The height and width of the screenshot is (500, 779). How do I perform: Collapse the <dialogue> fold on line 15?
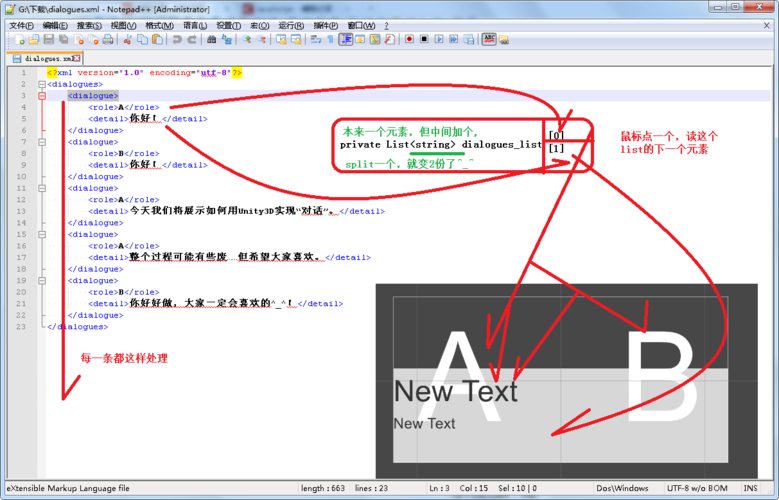click(42, 235)
